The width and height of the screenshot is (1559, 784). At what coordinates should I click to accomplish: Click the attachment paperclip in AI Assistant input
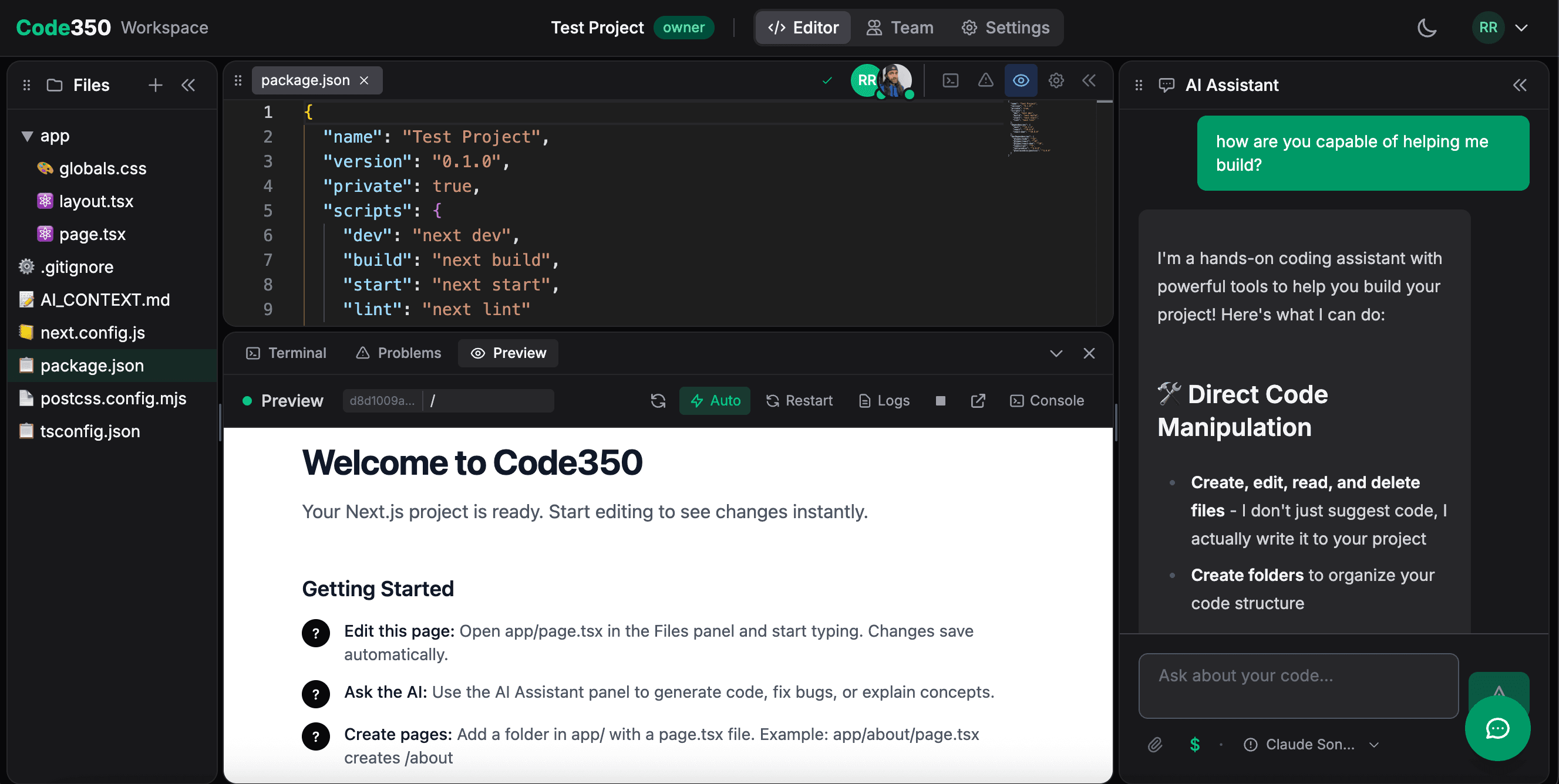1155,745
